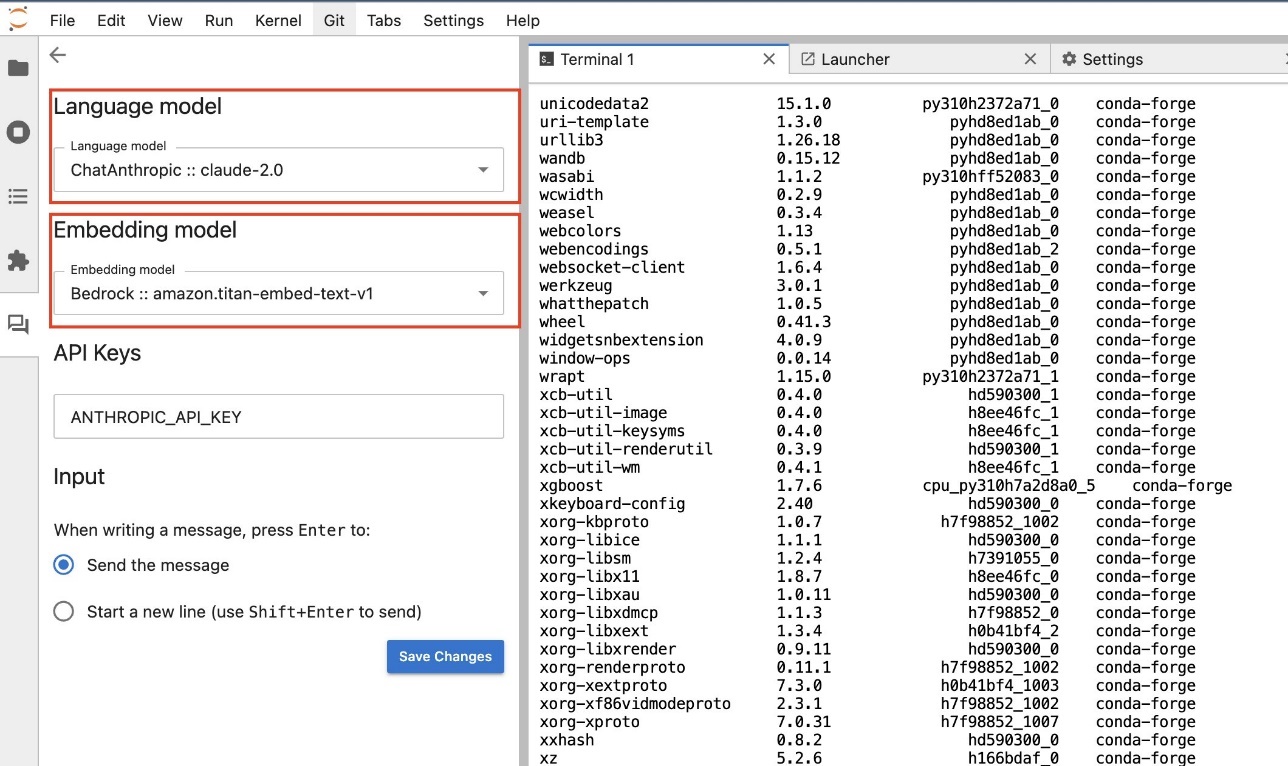1288x766 pixels.
Task: Click the 'unicodedata2' package name in terminal
Action: [x=594, y=104]
